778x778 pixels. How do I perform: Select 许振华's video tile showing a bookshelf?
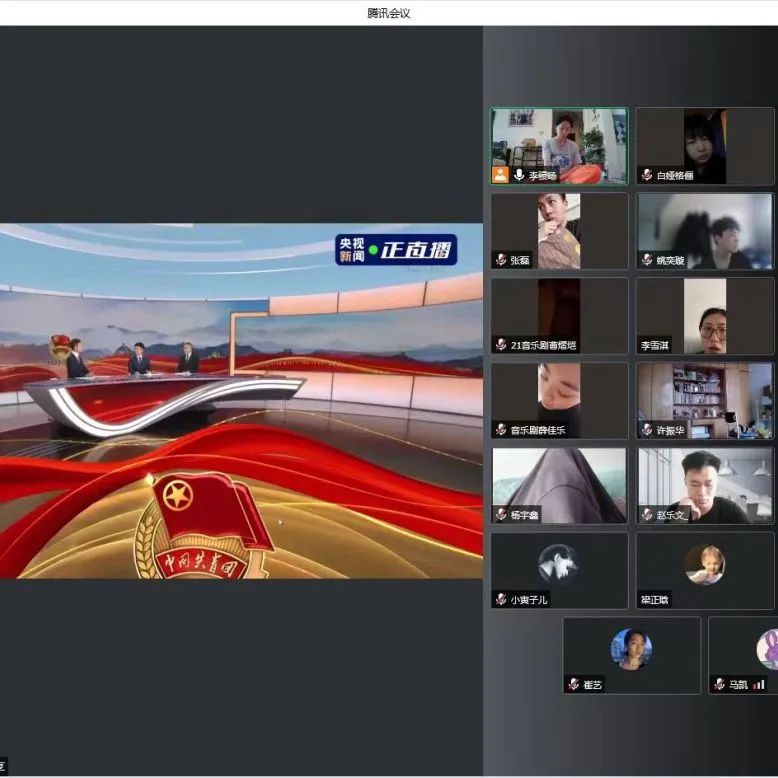pyautogui.click(x=705, y=401)
